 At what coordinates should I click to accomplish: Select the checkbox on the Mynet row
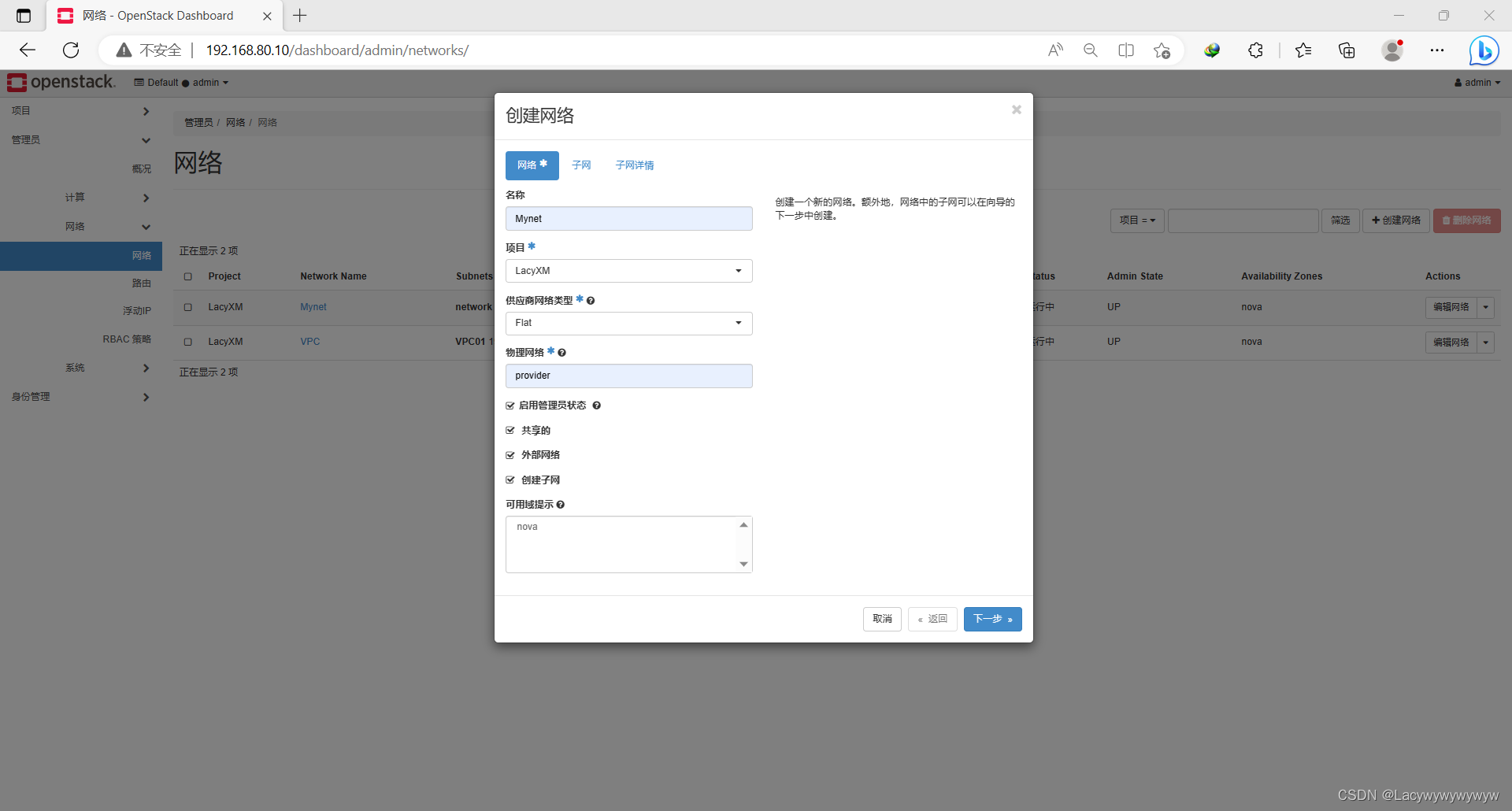click(187, 307)
